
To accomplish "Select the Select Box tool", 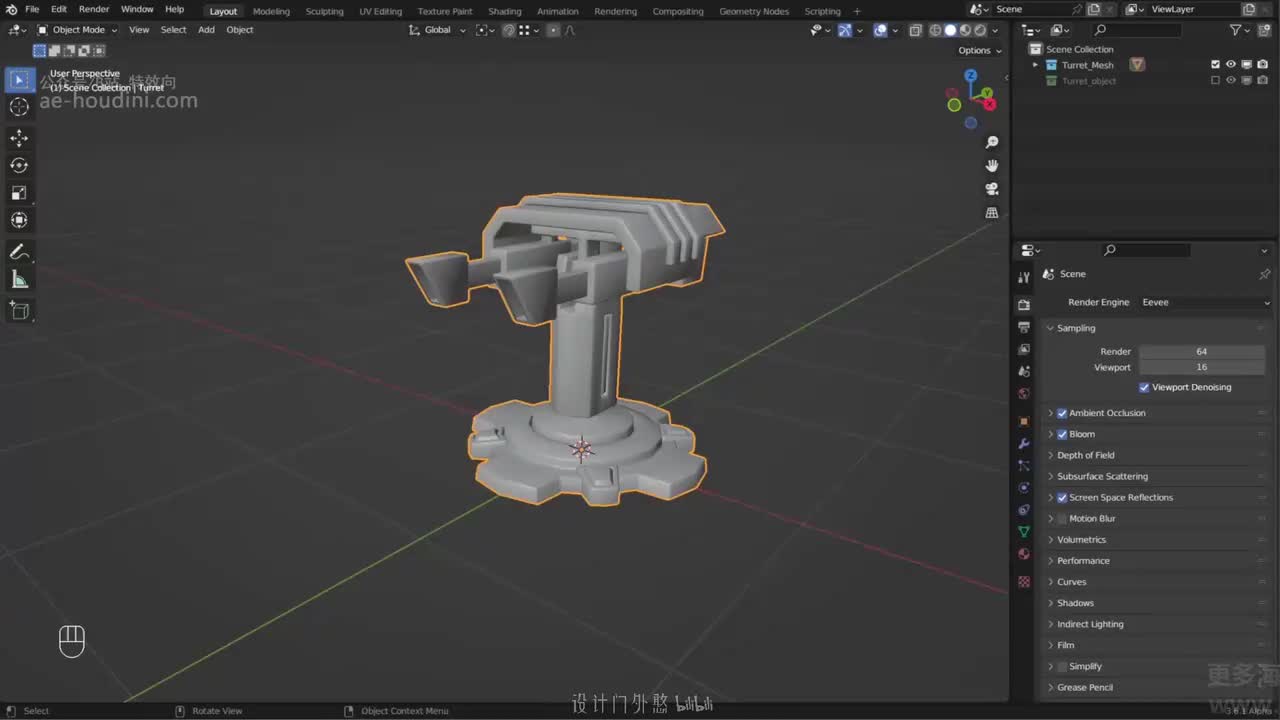I will click(x=19, y=80).
